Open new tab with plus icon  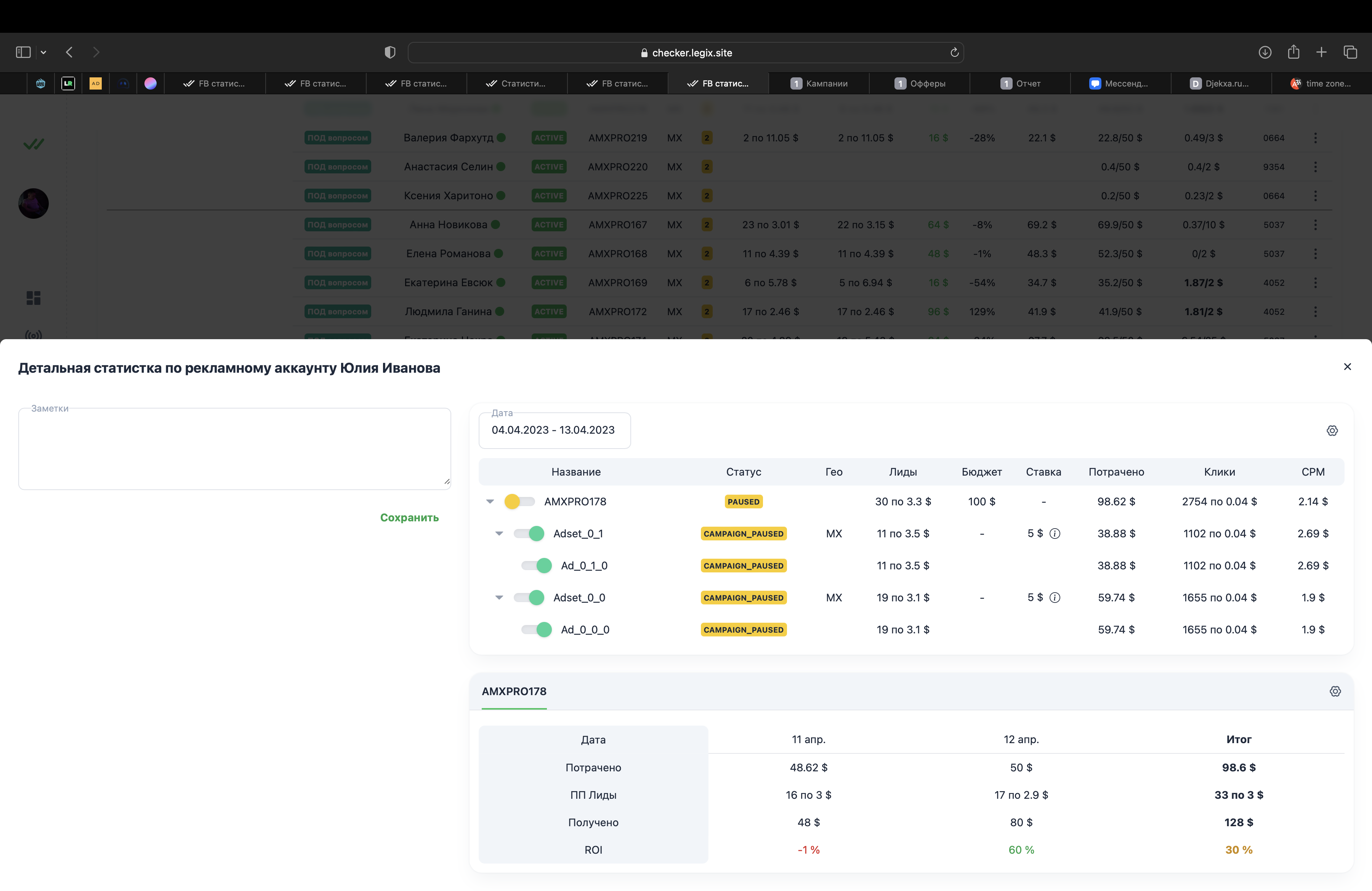[x=1321, y=53]
